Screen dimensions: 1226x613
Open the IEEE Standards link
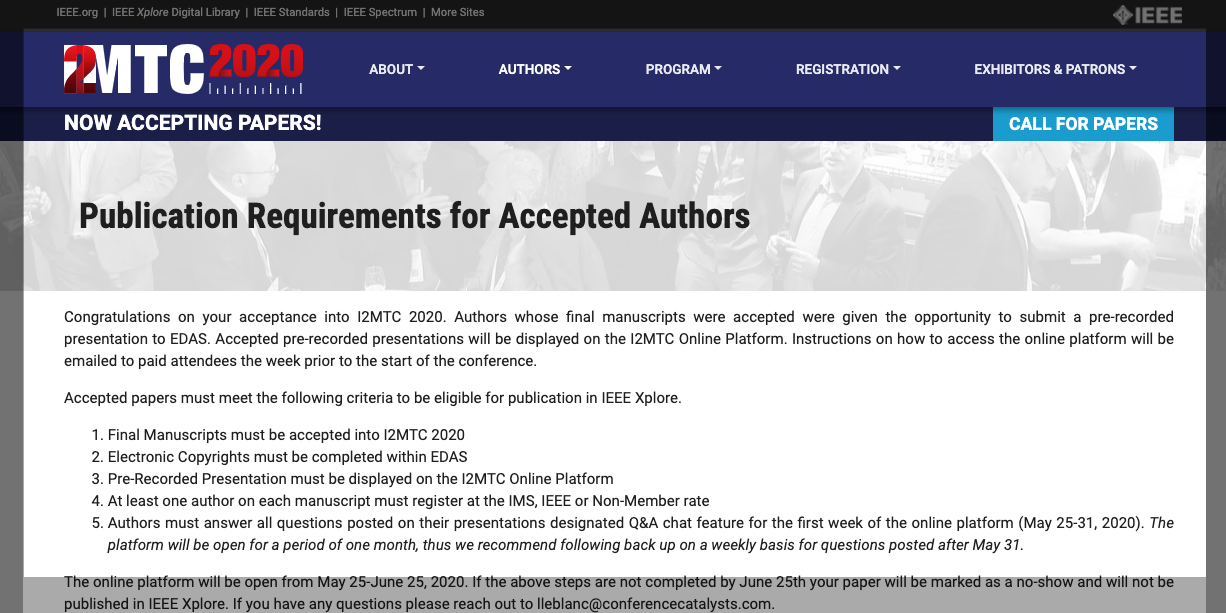coord(292,13)
